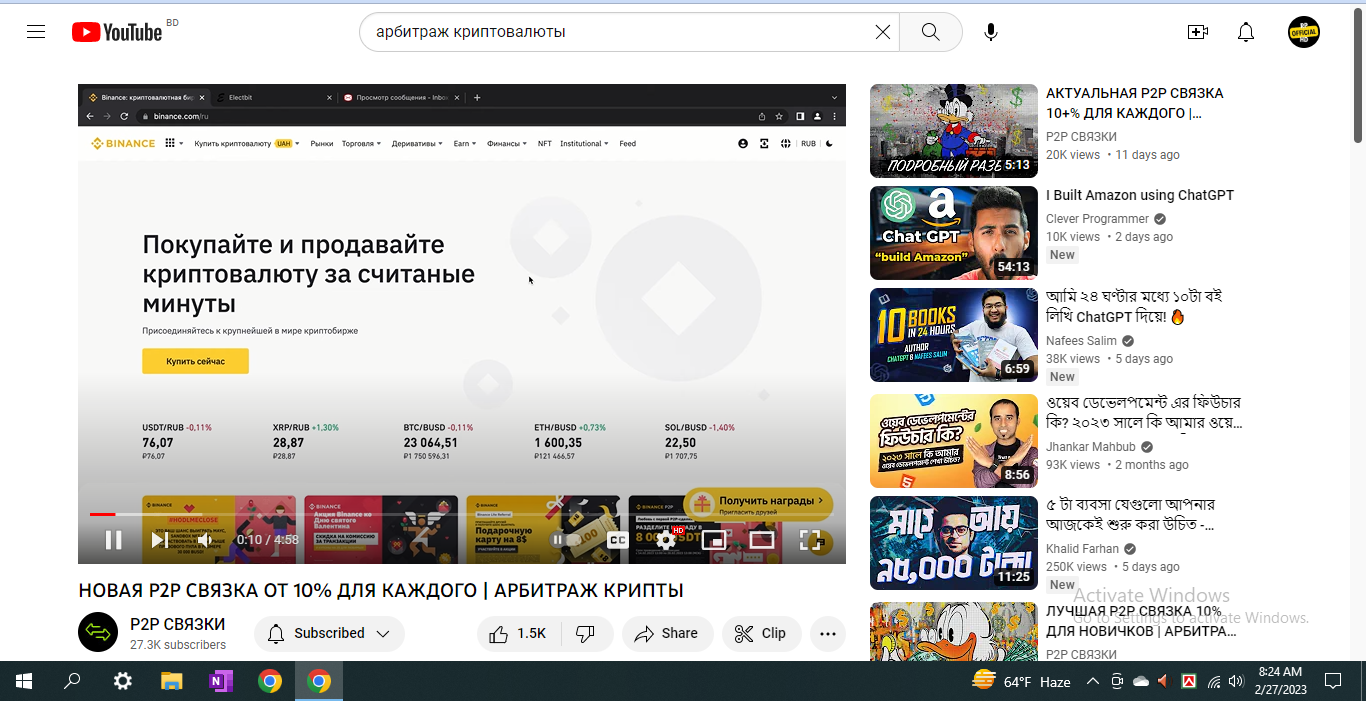Switch to the active Chrome taskbar window

[x=319, y=681]
